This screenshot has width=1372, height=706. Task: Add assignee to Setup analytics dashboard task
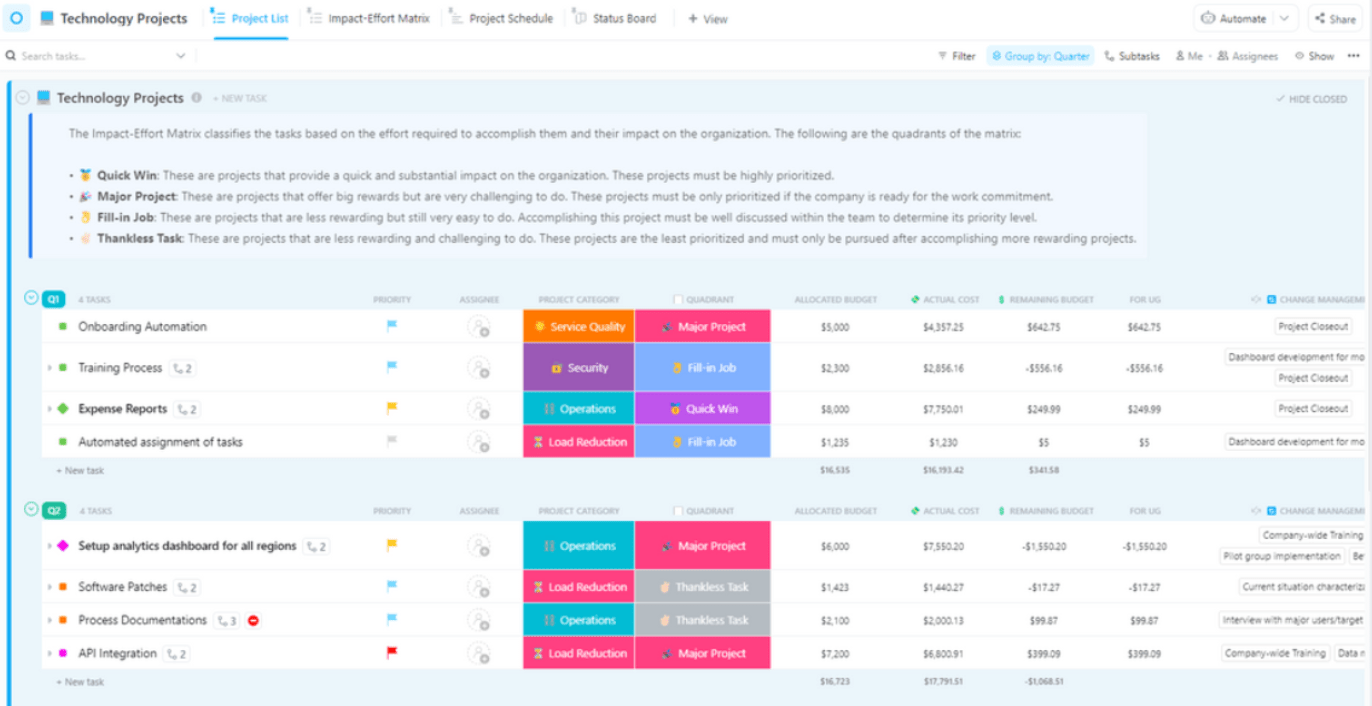coord(479,546)
